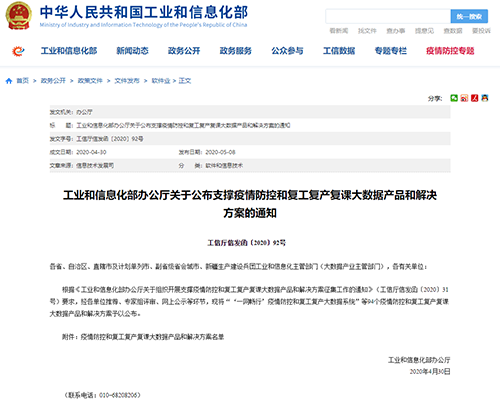Click the 工业和信息化部办公厅 signature line
The width and height of the screenshot is (500, 408).
point(419,360)
